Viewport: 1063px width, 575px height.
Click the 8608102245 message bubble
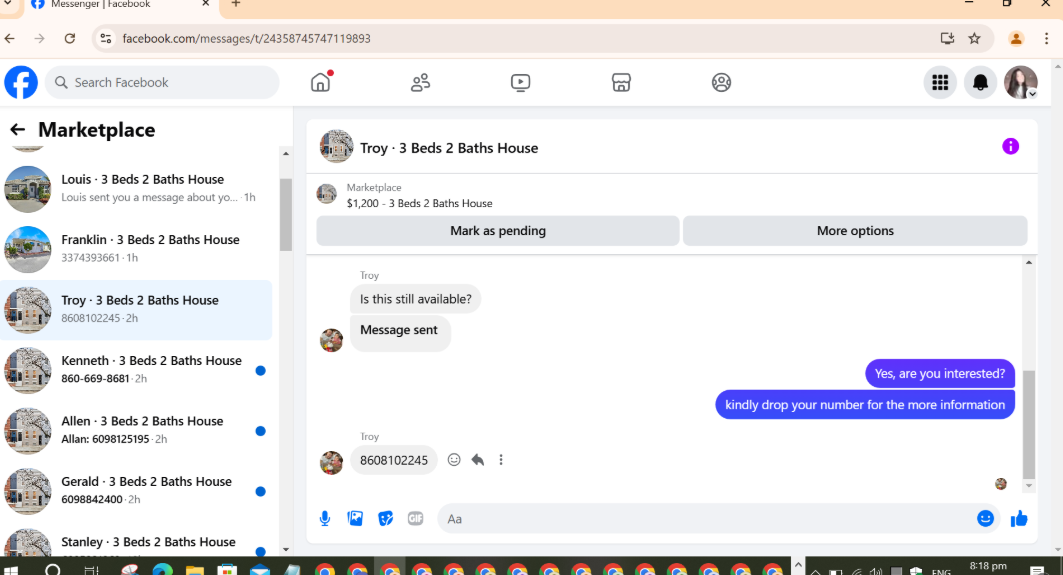coord(394,460)
